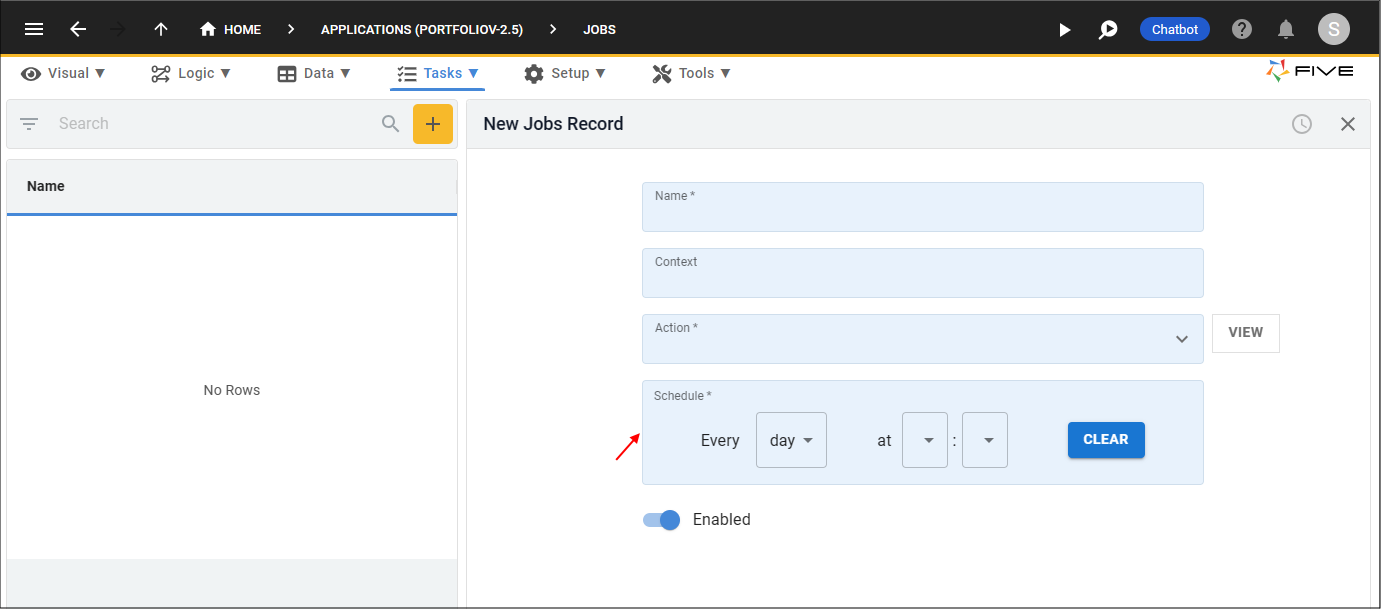Open the history clock icon
The height and width of the screenshot is (609, 1381).
pos(1302,124)
